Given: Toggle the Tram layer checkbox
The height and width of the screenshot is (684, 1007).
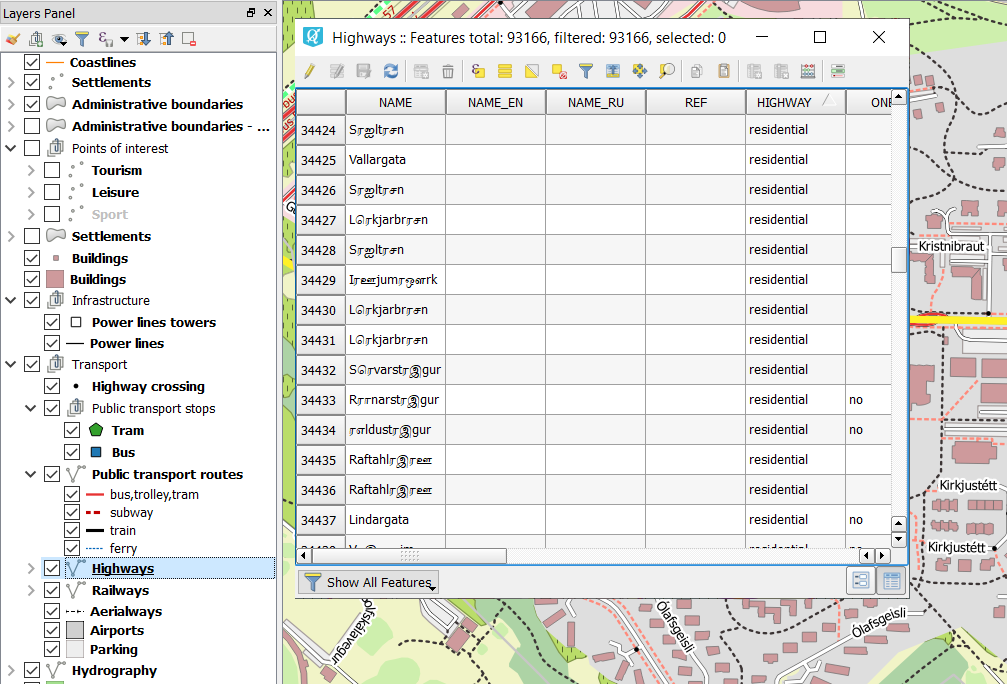Looking at the screenshot, I should (x=72, y=430).
